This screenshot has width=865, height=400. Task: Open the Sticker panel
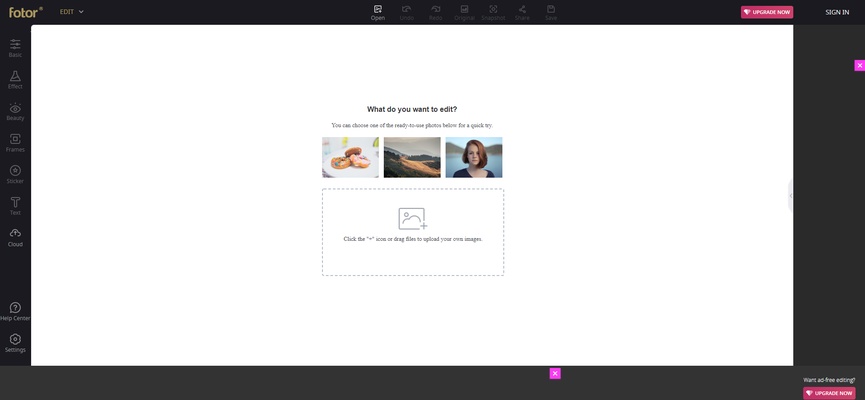pyautogui.click(x=15, y=174)
